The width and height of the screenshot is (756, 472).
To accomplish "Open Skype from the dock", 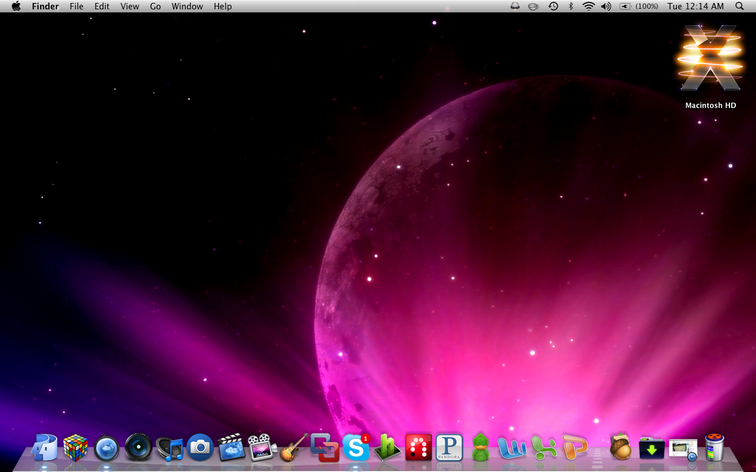I will tap(356, 447).
